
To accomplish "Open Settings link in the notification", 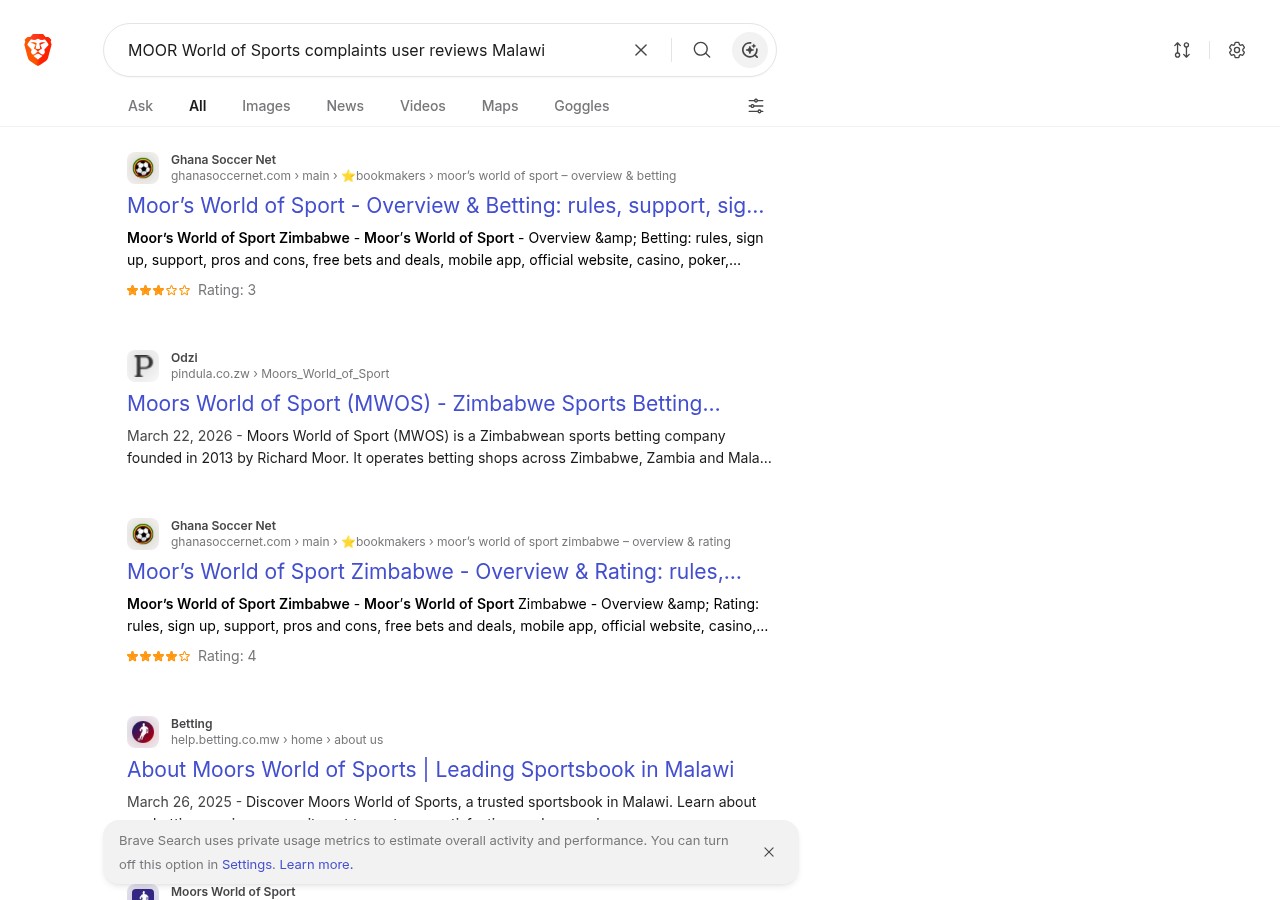I will 247,864.
